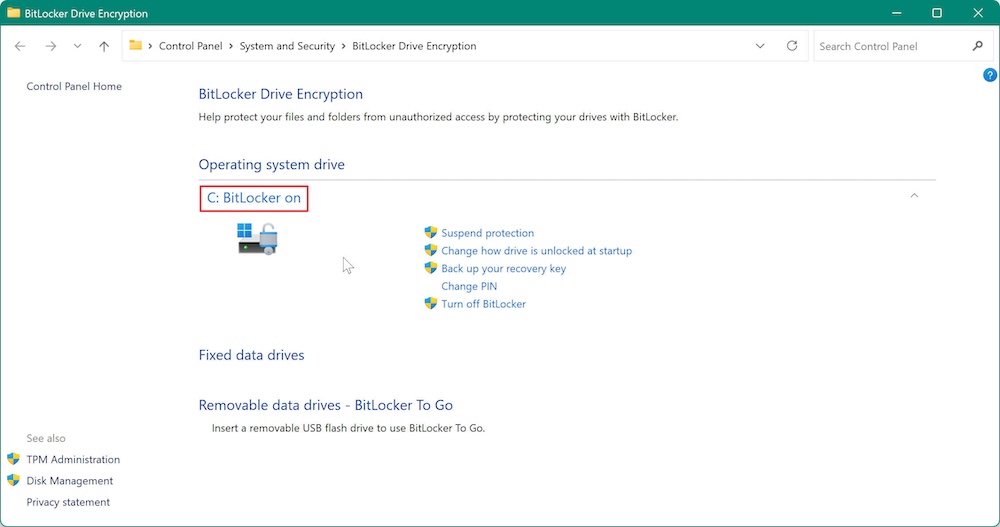This screenshot has height=527, width=1000.
Task: Click the Back navigation arrow
Action: coord(20,46)
